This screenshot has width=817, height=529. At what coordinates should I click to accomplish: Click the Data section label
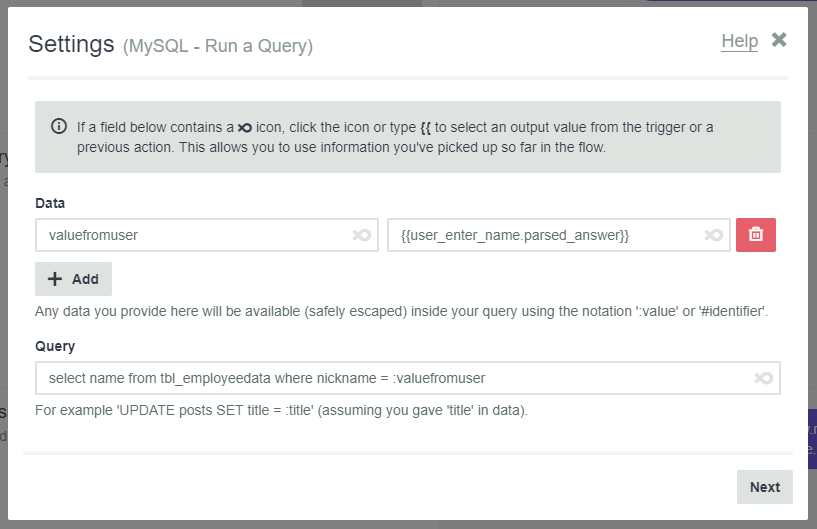[x=50, y=203]
